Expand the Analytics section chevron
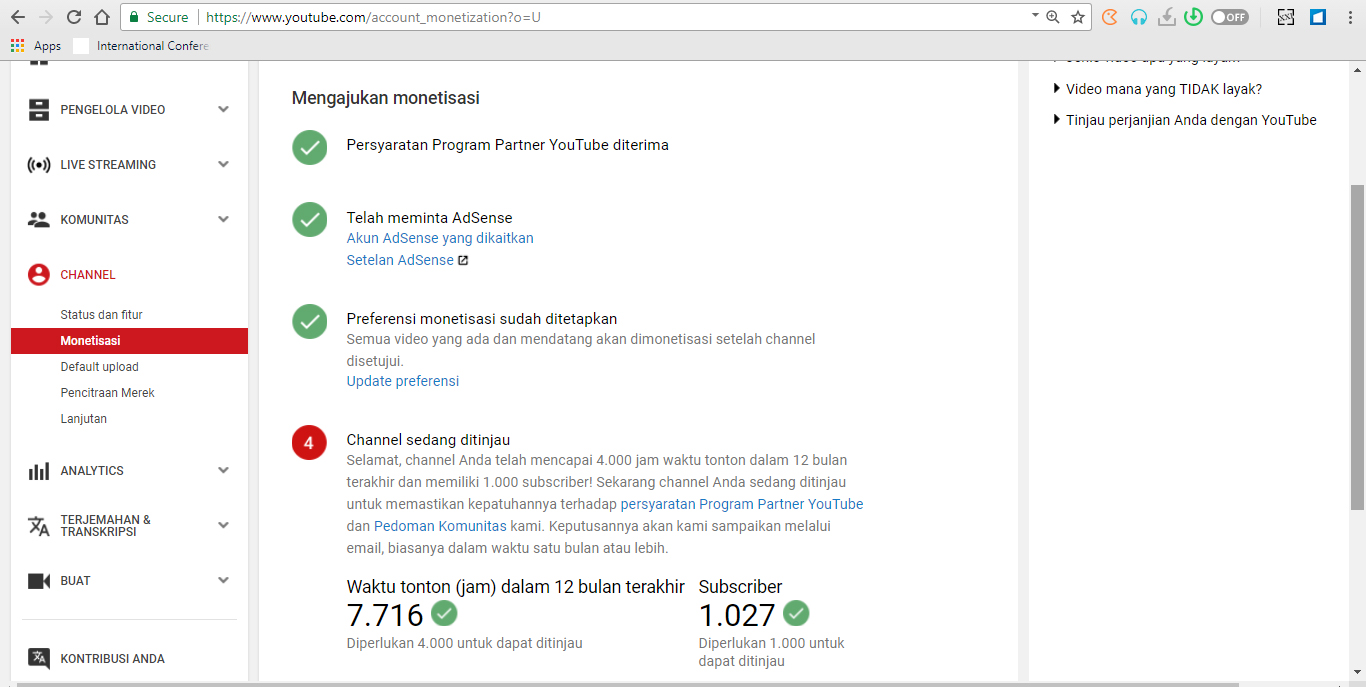Image resolution: width=1366 pixels, height=687 pixels. coord(223,470)
